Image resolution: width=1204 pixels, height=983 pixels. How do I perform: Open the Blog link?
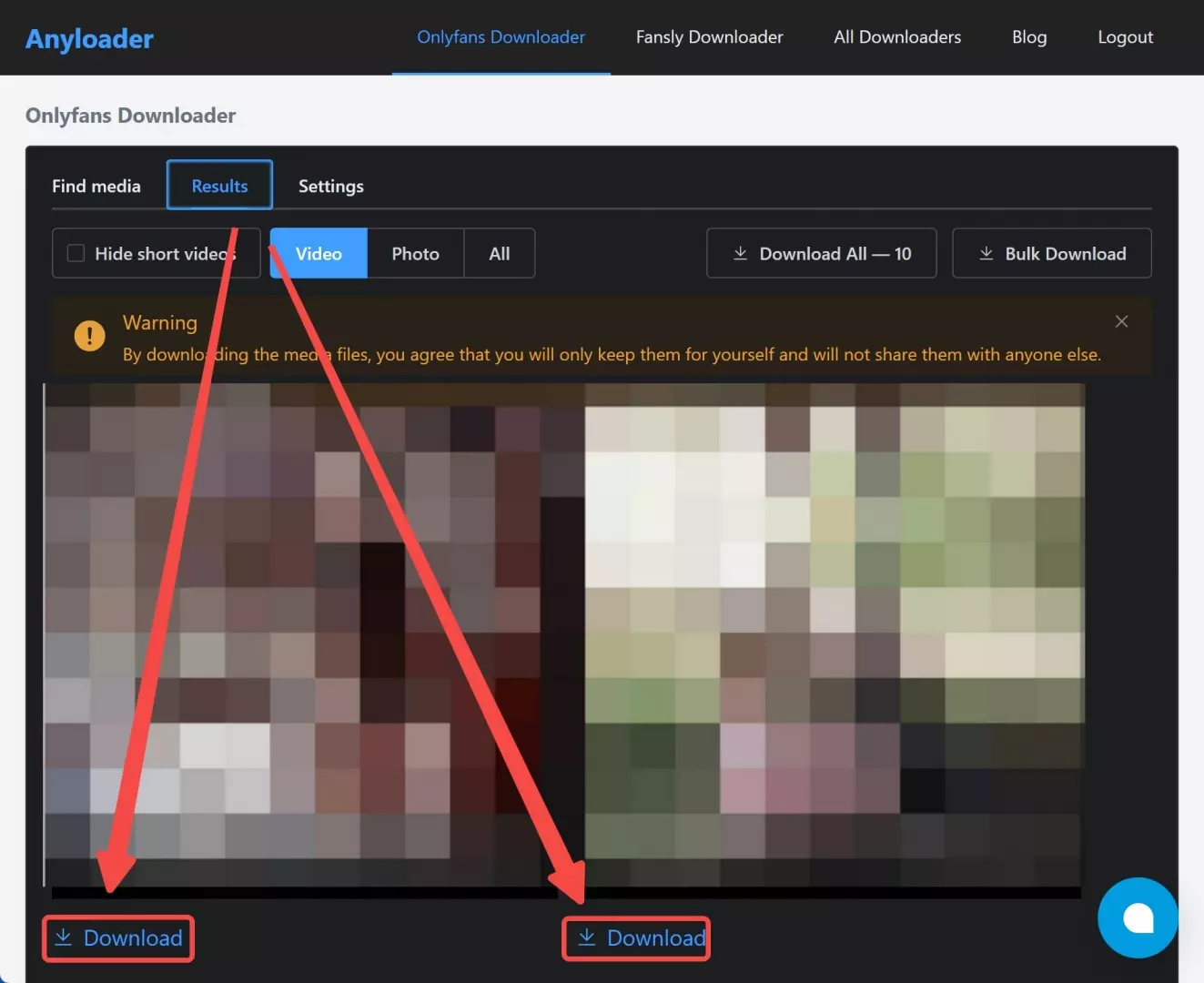1029,37
